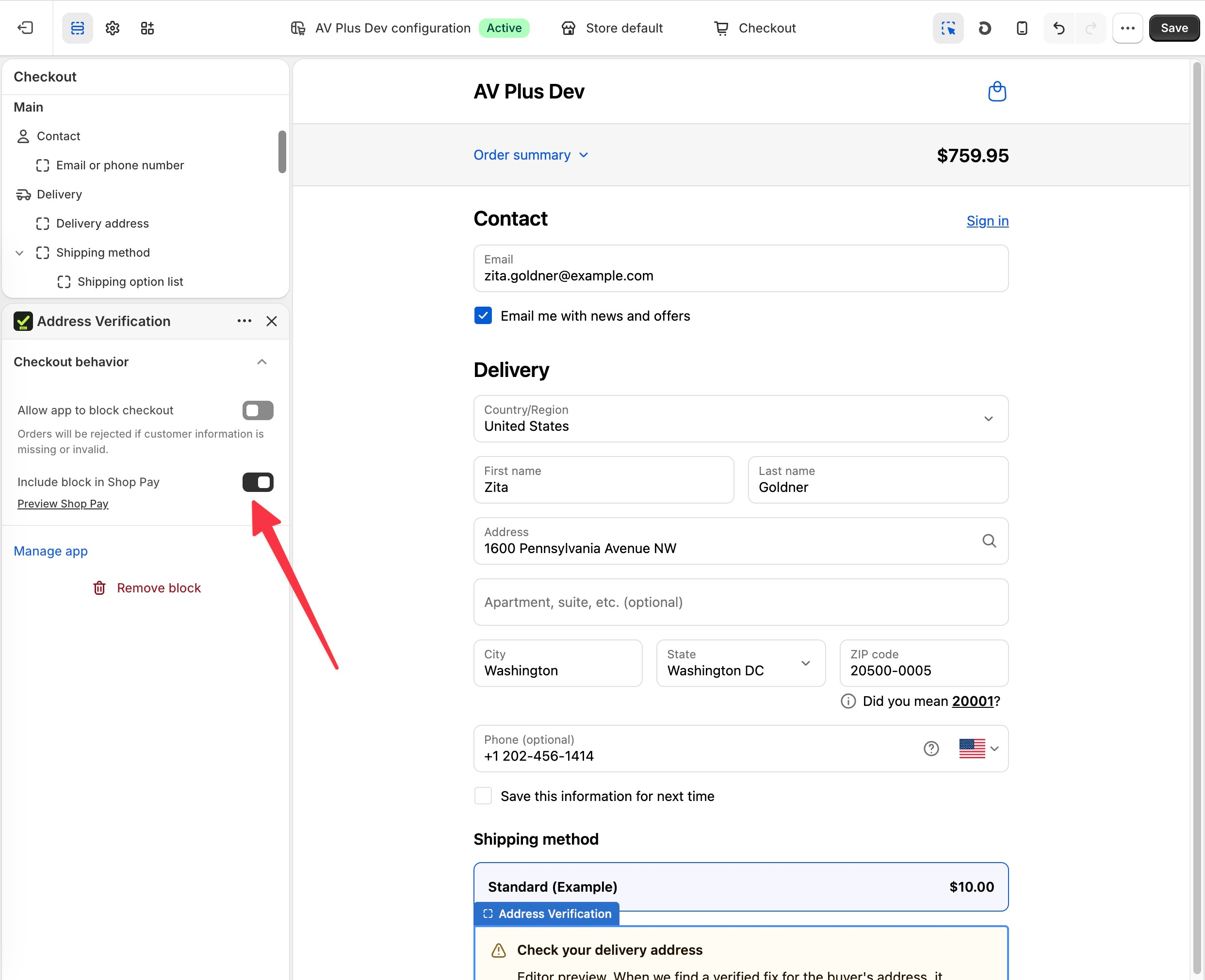Select Shipping method tree label
Screen dimensions: 1205x980
pyautogui.click(x=103, y=252)
